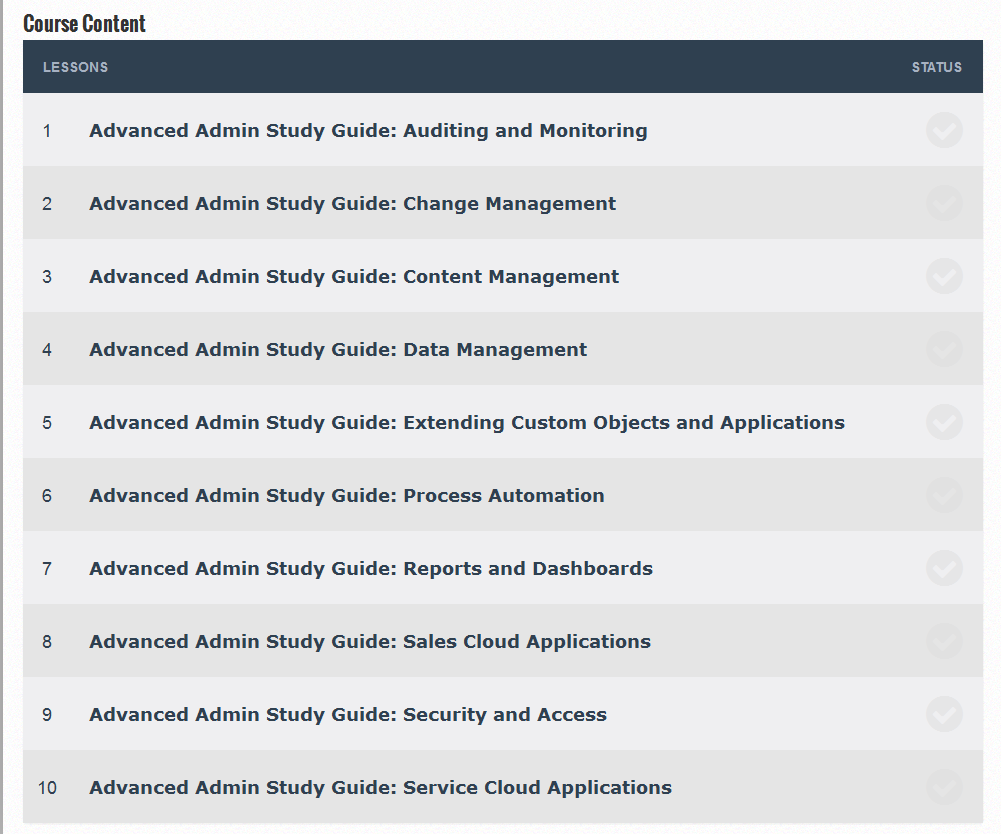The width and height of the screenshot is (1001, 834).
Task: Click status checkmark for Extending Custom Objects lesson
Action: tap(944, 422)
